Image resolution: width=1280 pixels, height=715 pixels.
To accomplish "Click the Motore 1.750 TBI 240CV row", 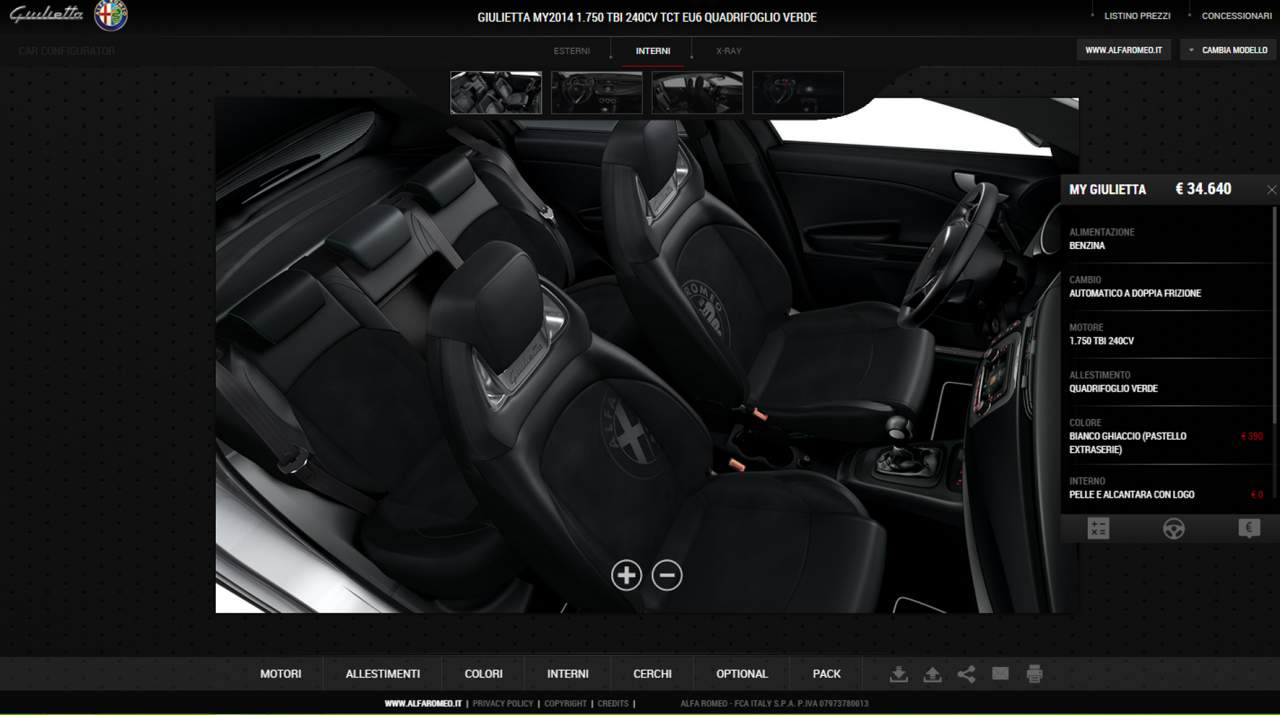I will tap(1166, 334).
